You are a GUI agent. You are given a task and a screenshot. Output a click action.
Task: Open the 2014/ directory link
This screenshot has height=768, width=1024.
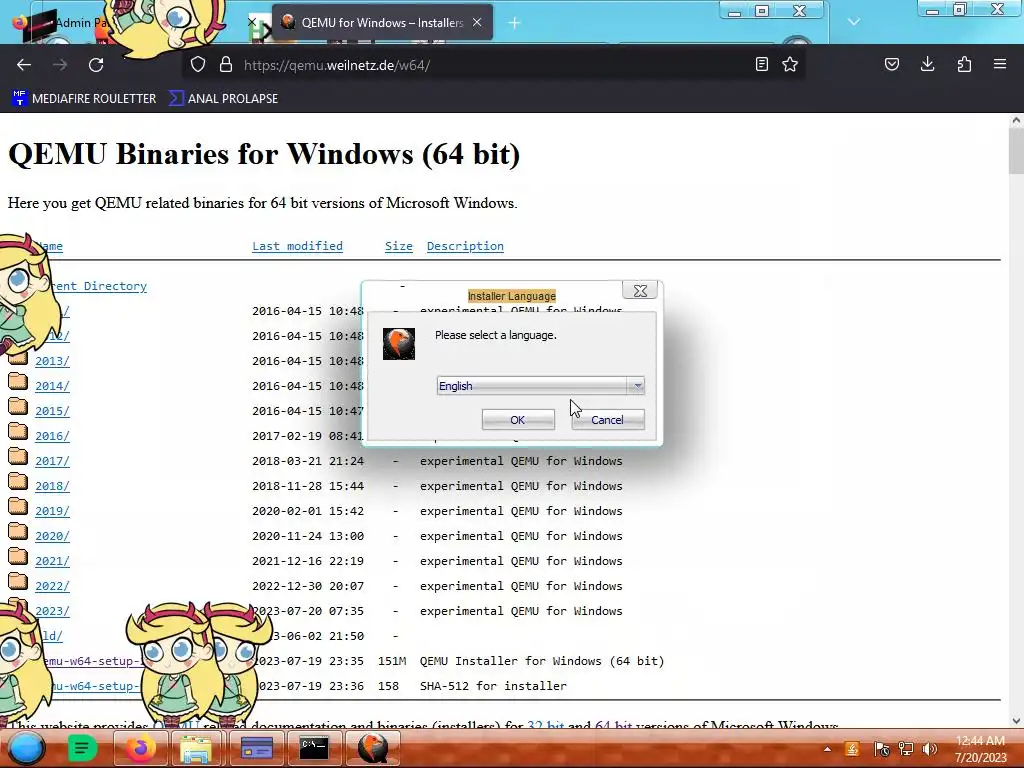pyautogui.click(x=52, y=386)
